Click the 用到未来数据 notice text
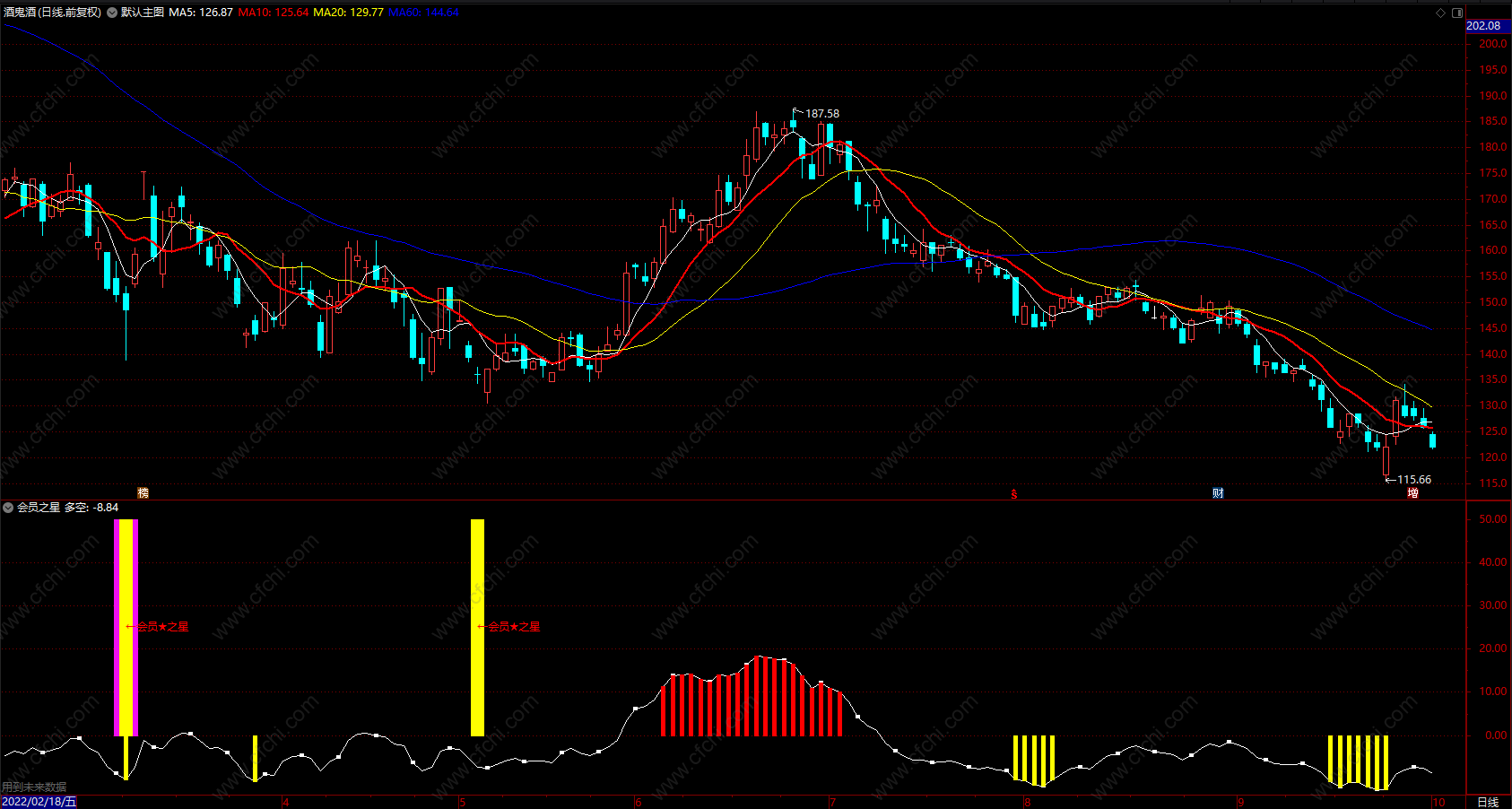The width and height of the screenshot is (1512, 809). pyautogui.click(x=34, y=787)
